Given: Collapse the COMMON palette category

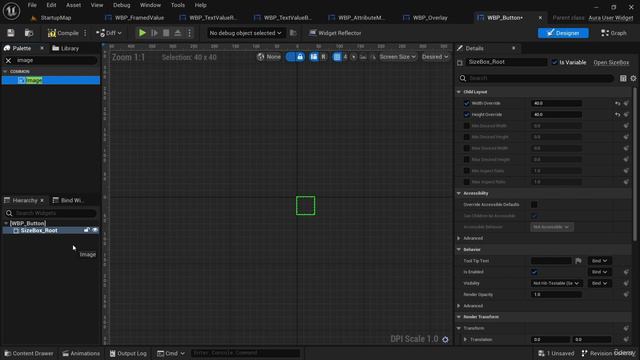Looking at the screenshot, I should [5, 71].
